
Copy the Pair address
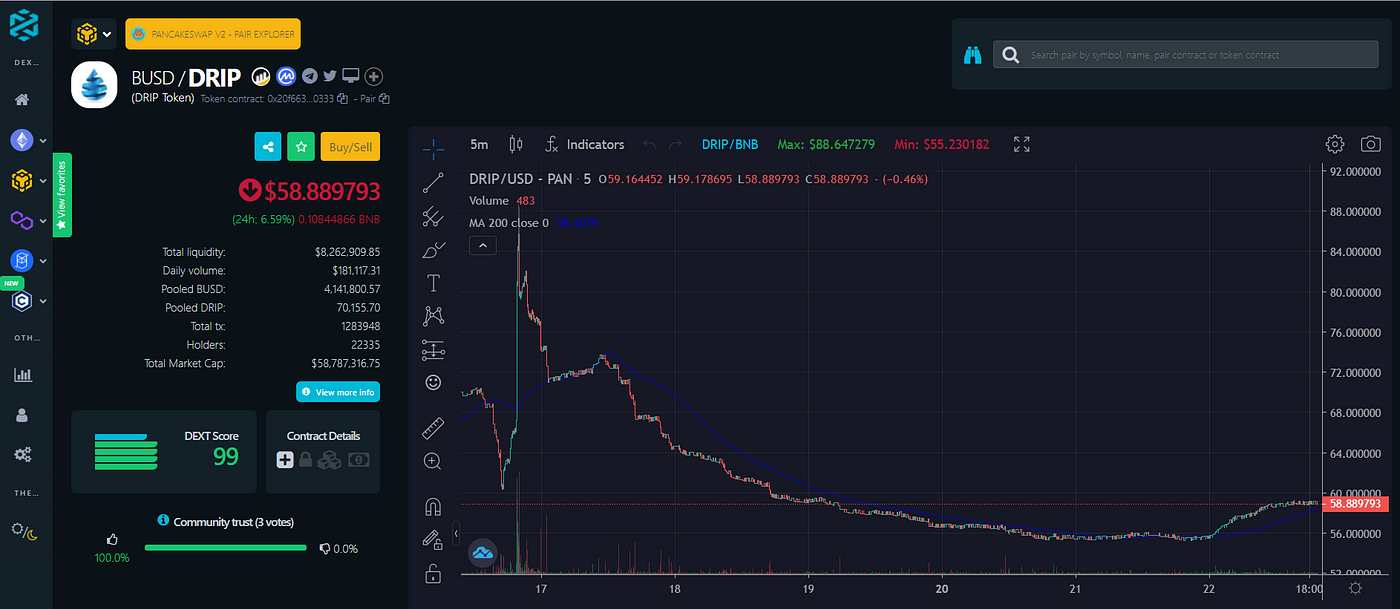(384, 99)
